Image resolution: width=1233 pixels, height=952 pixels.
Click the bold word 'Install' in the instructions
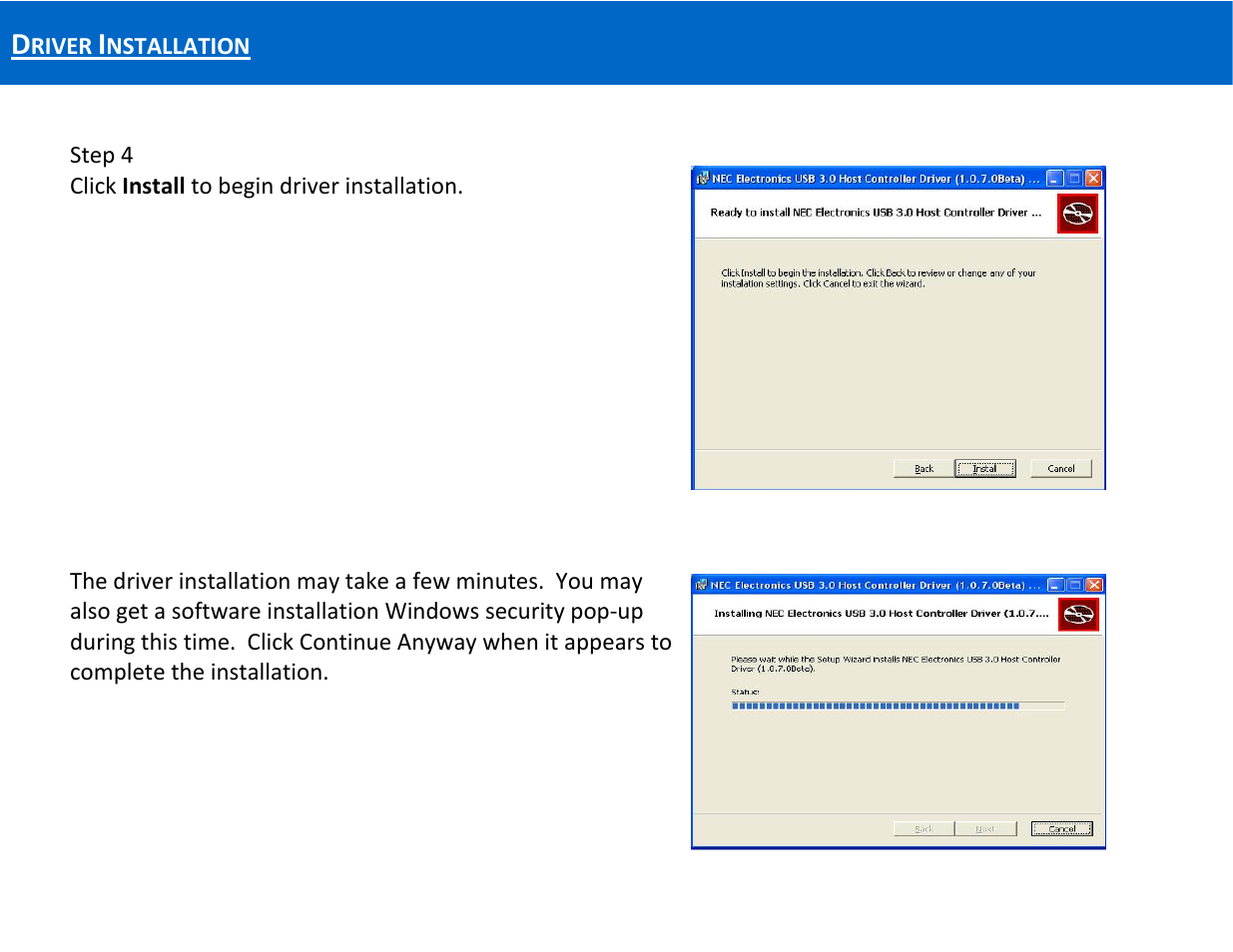pos(154,187)
